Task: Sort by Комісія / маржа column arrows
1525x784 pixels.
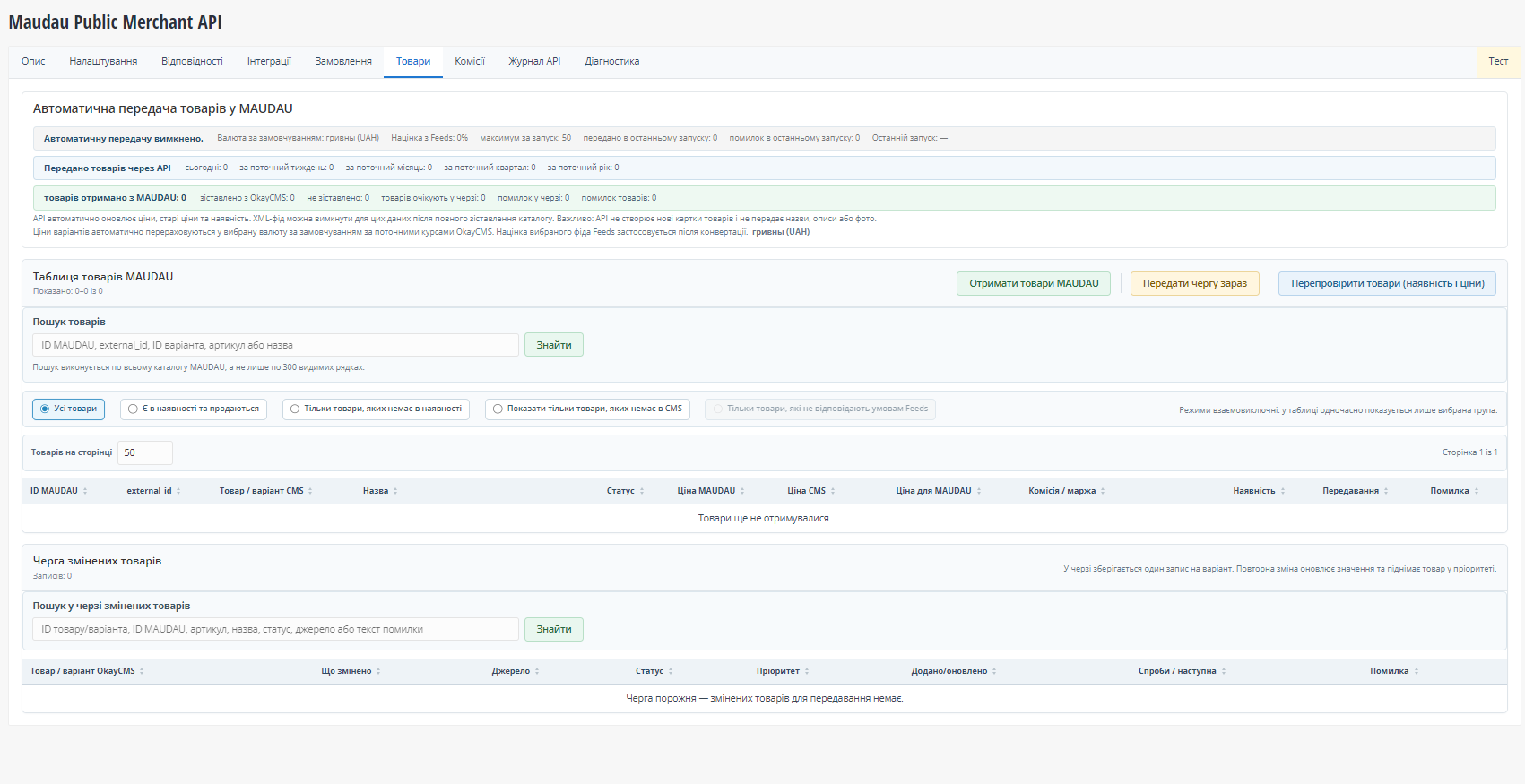Action: point(1103,491)
